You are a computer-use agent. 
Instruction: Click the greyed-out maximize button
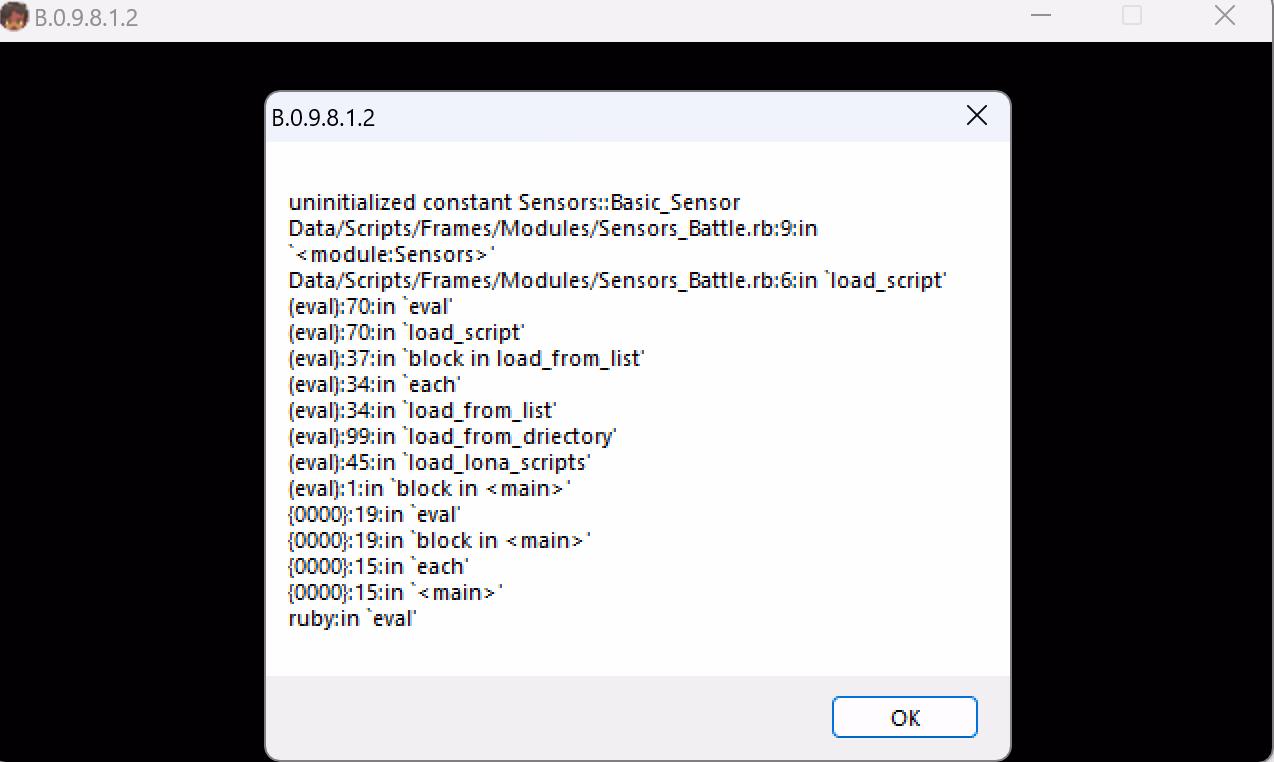(x=1132, y=16)
